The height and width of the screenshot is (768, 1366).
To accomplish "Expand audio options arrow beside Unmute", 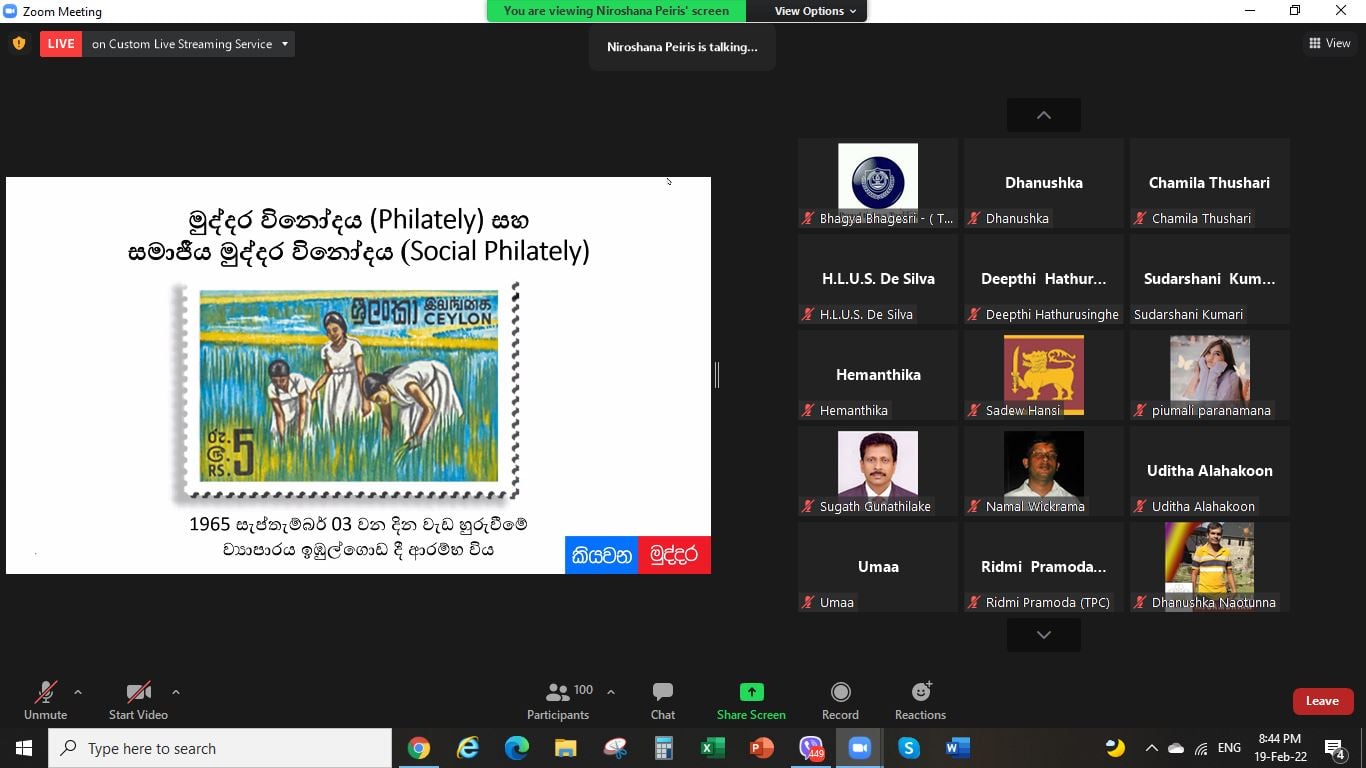I will pos(78,692).
